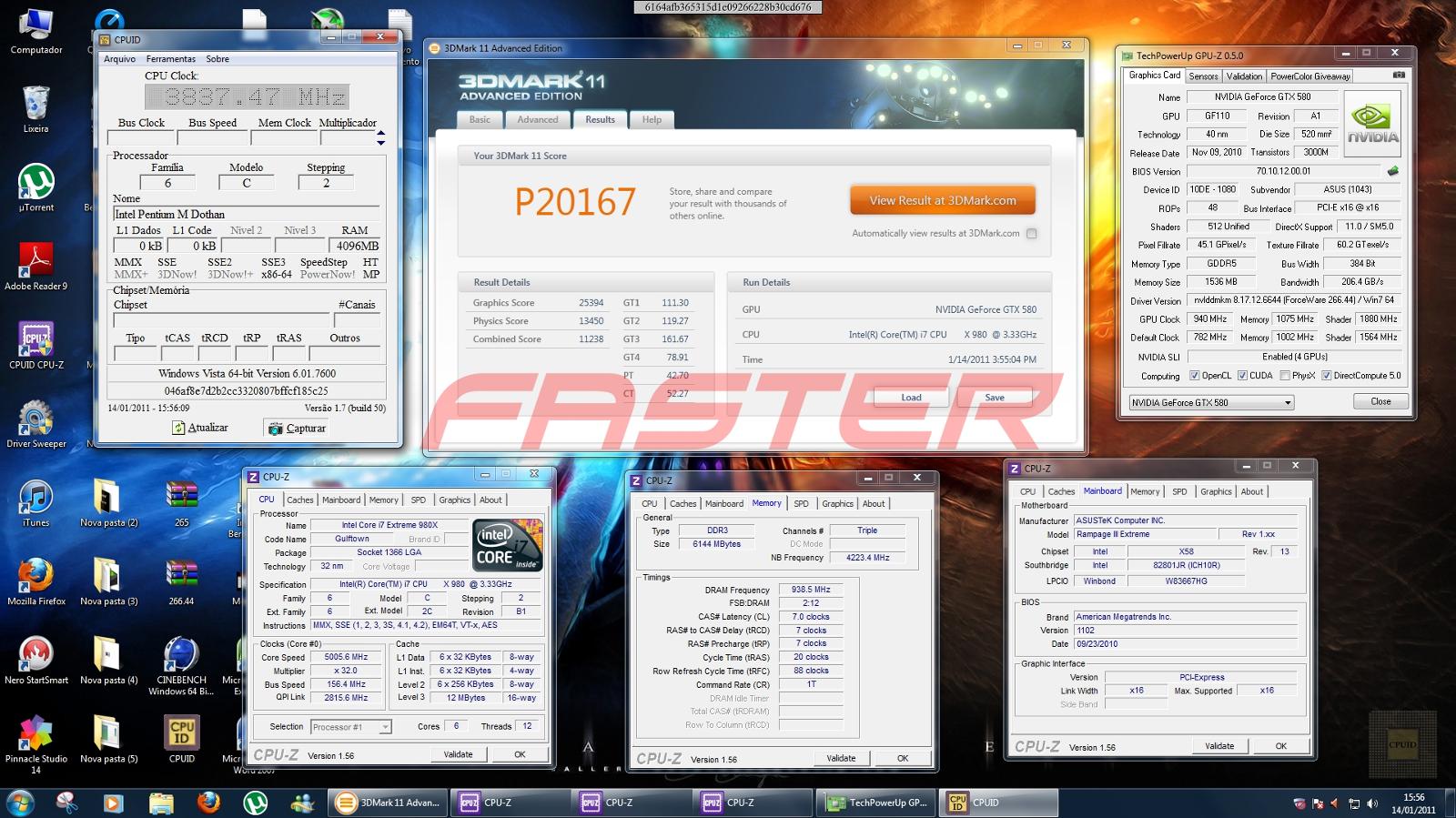The image size is (1456, 818).
Task: Switch to Basic tab in 3DMark 11
Action: coord(480,119)
